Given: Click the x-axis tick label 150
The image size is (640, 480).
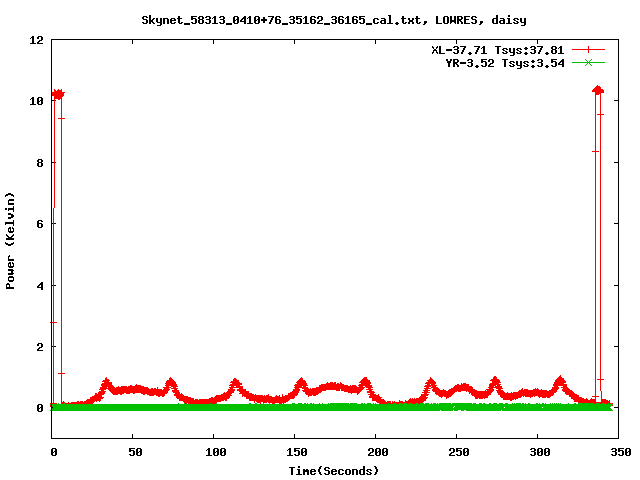Looking at the screenshot, I should coord(296,452).
